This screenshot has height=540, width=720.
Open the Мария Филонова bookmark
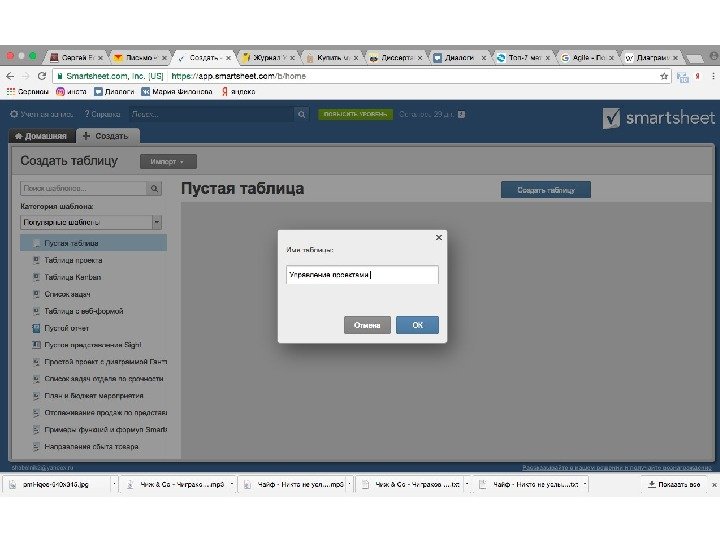177,92
